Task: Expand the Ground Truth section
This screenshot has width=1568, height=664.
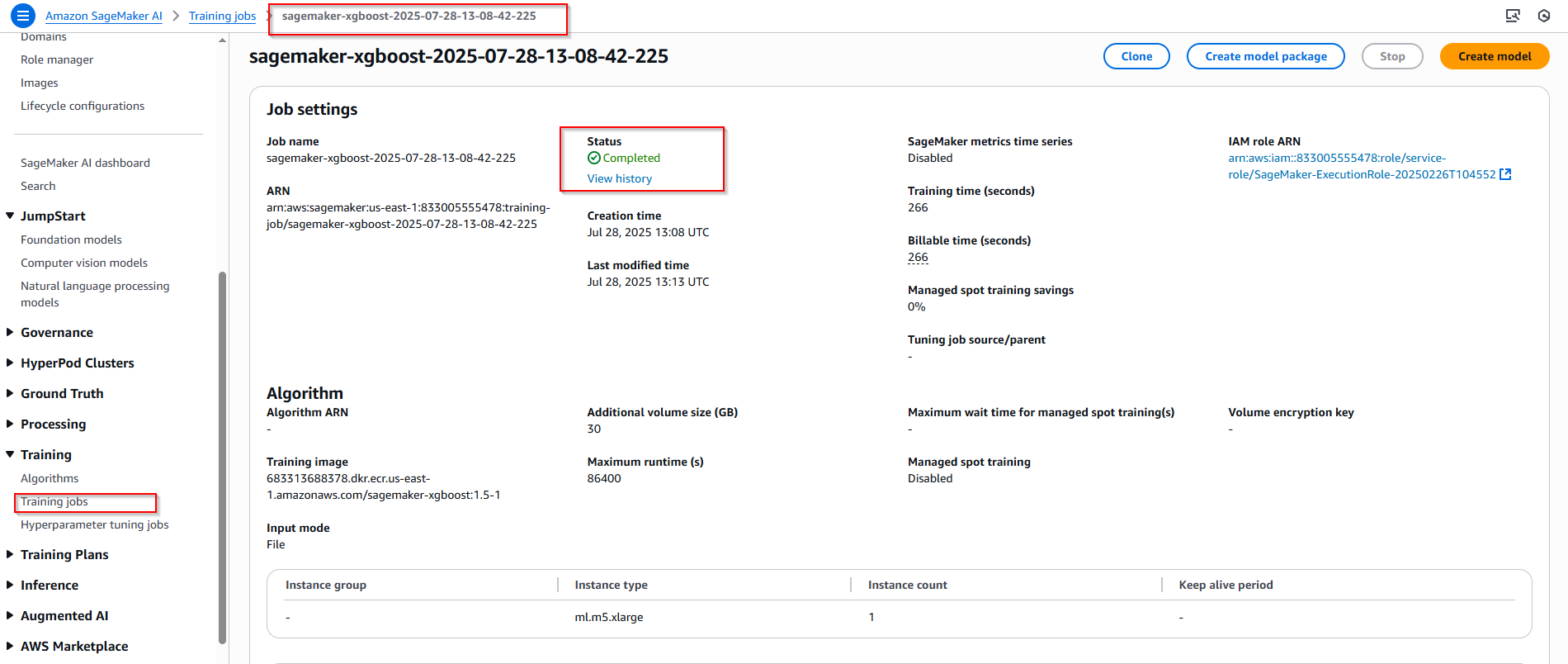Action: pyautogui.click(x=10, y=393)
